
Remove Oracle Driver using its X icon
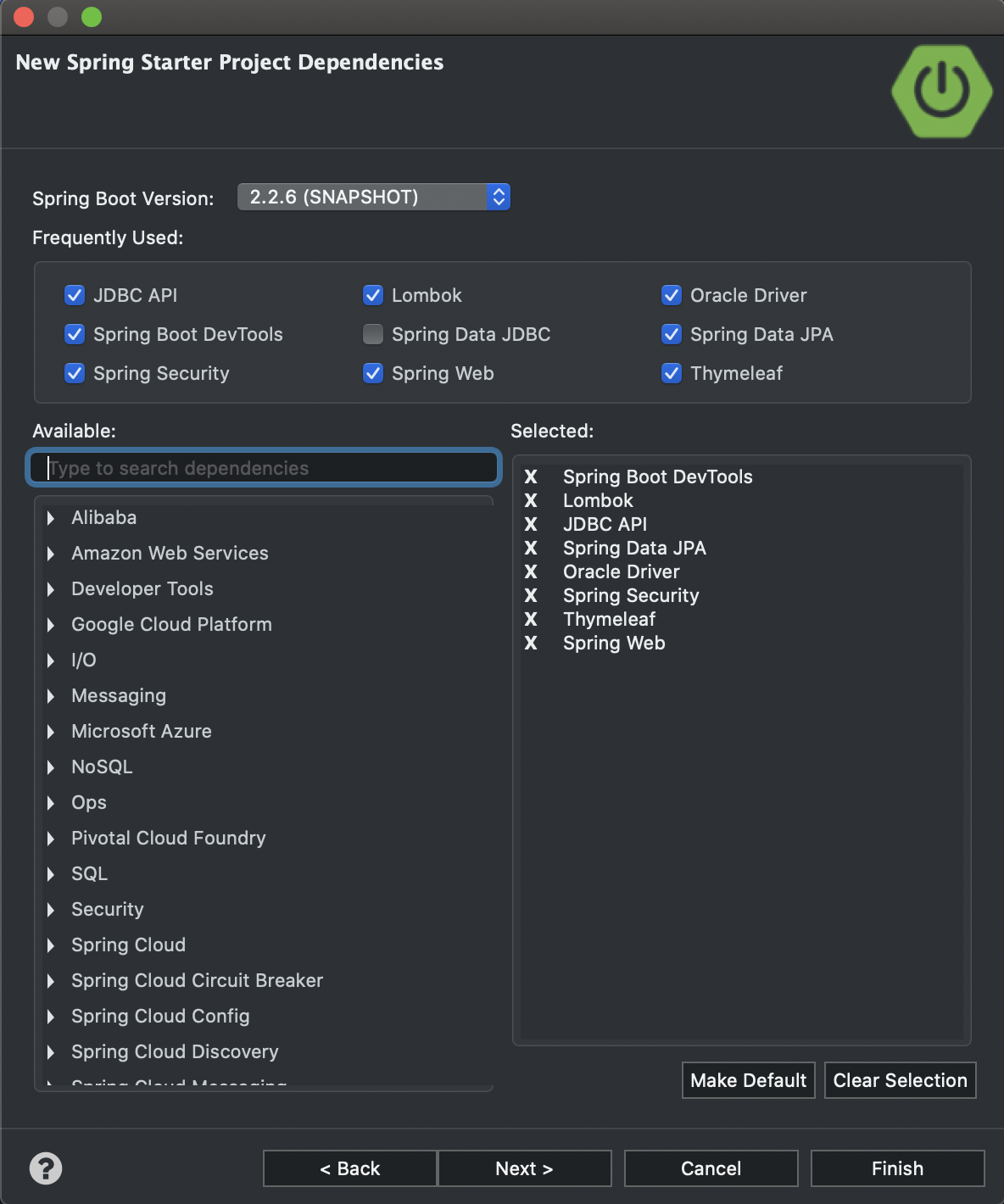click(531, 571)
